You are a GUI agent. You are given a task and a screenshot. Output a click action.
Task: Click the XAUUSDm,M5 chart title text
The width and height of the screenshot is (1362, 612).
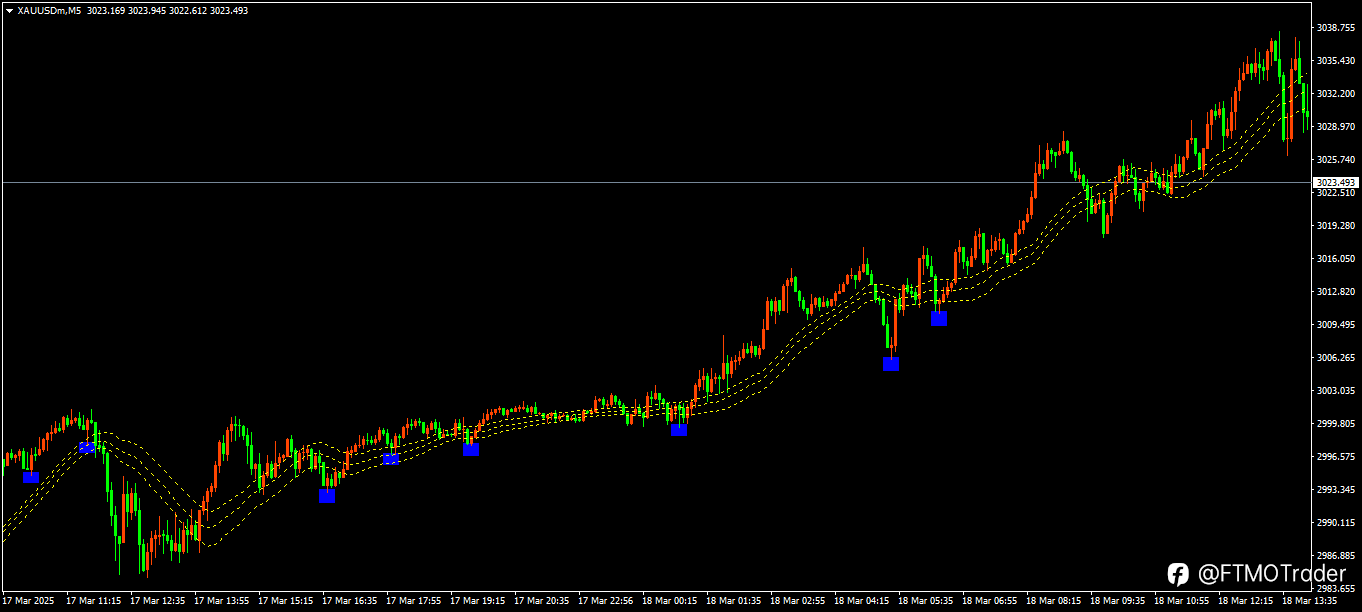pyautogui.click(x=49, y=10)
